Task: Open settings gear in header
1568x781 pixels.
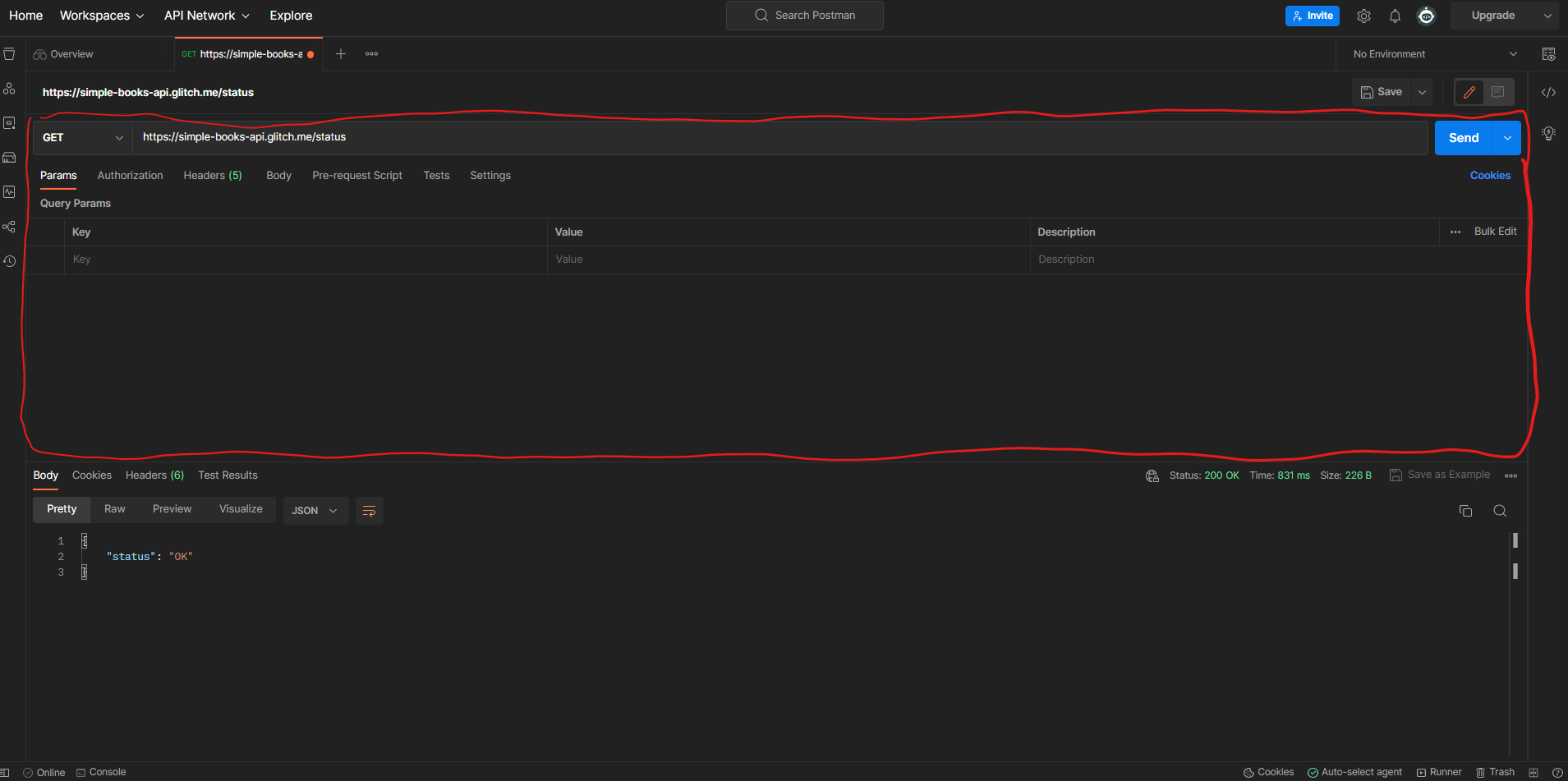Action: 1363,16
